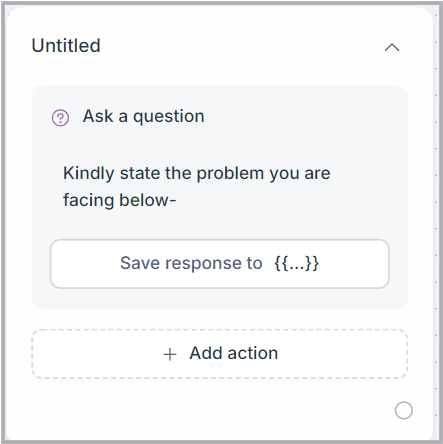The height and width of the screenshot is (444, 443).
Task: Open the Save response to field
Action: (220, 263)
